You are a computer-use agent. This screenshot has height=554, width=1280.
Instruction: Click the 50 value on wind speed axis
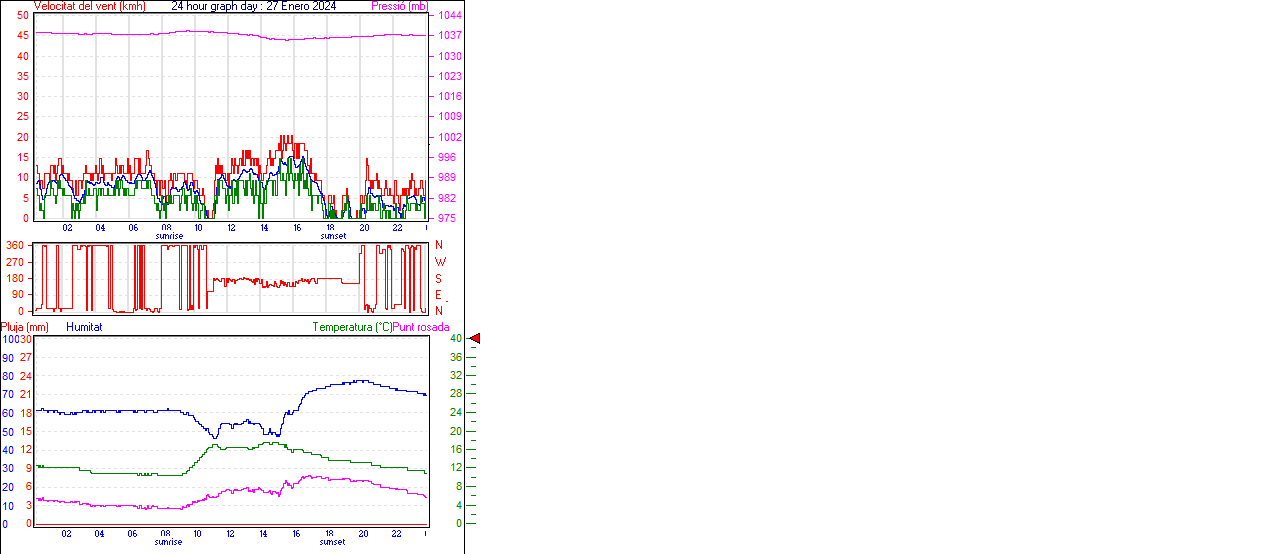pos(23,15)
